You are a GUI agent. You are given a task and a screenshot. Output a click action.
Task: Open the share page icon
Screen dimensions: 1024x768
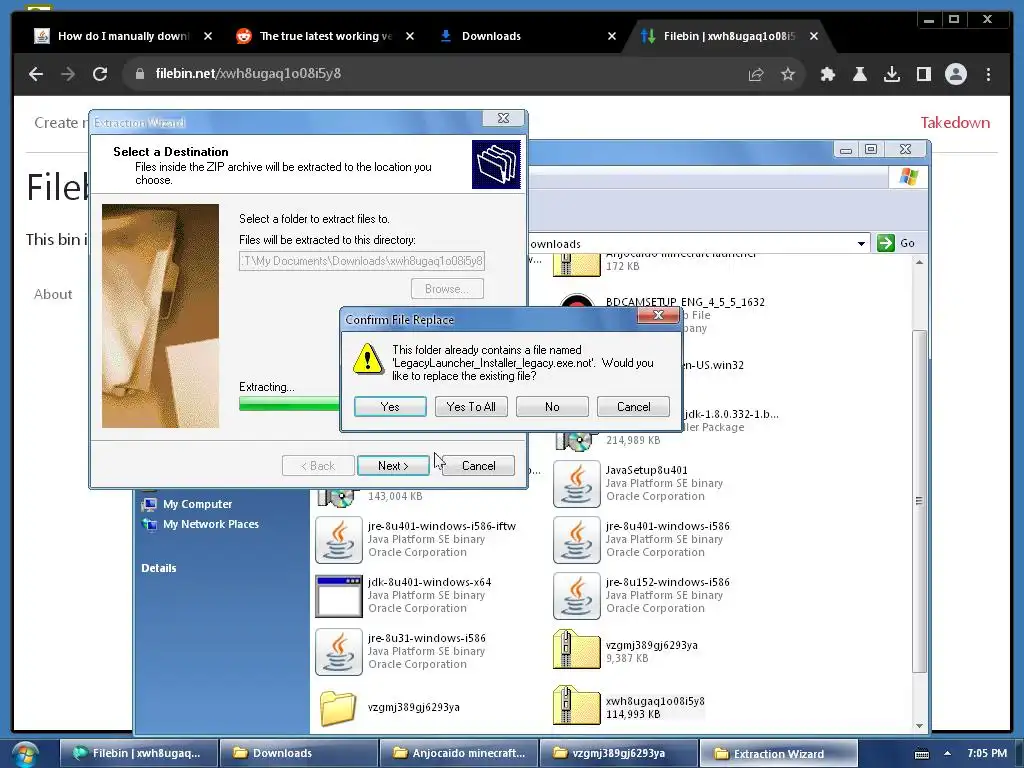pyautogui.click(x=756, y=74)
